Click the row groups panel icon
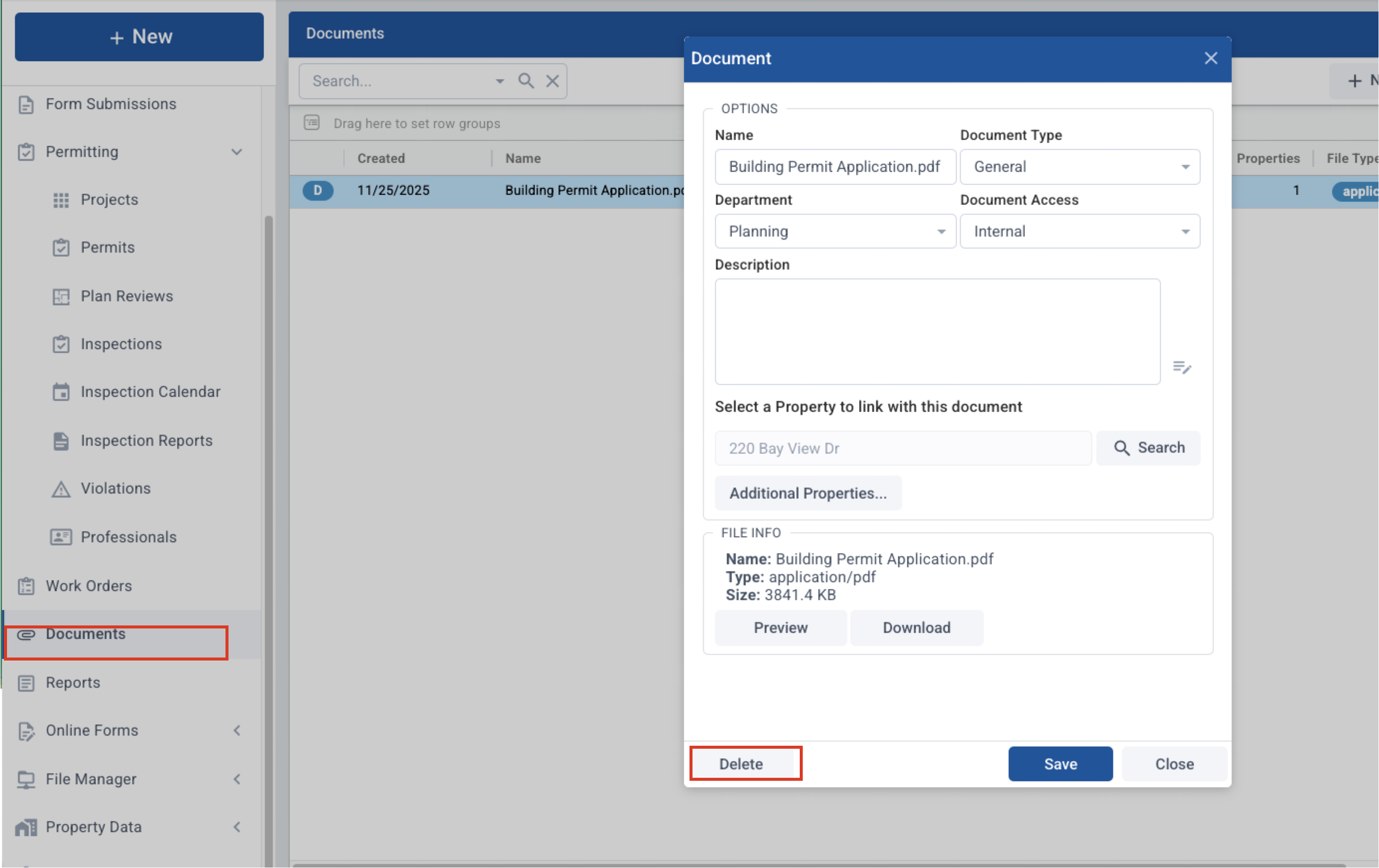Viewport: 1379px width, 868px height. pyautogui.click(x=312, y=122)
